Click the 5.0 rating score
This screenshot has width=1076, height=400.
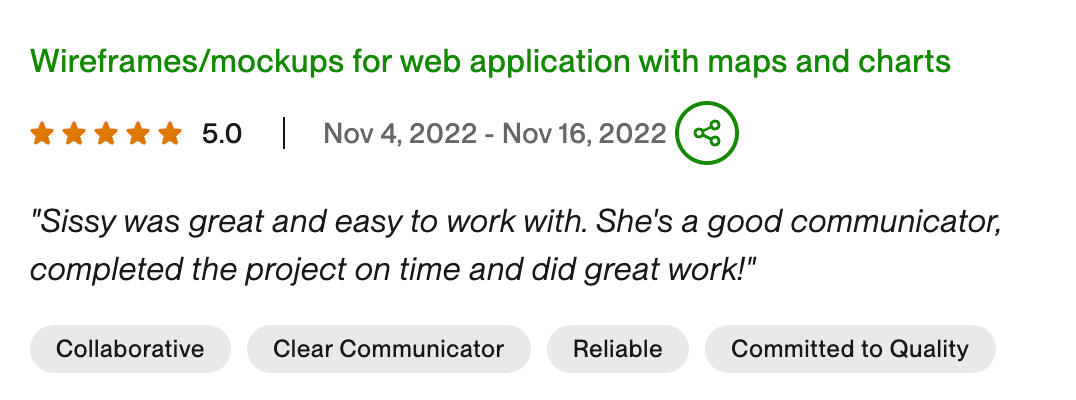(222, 133)
